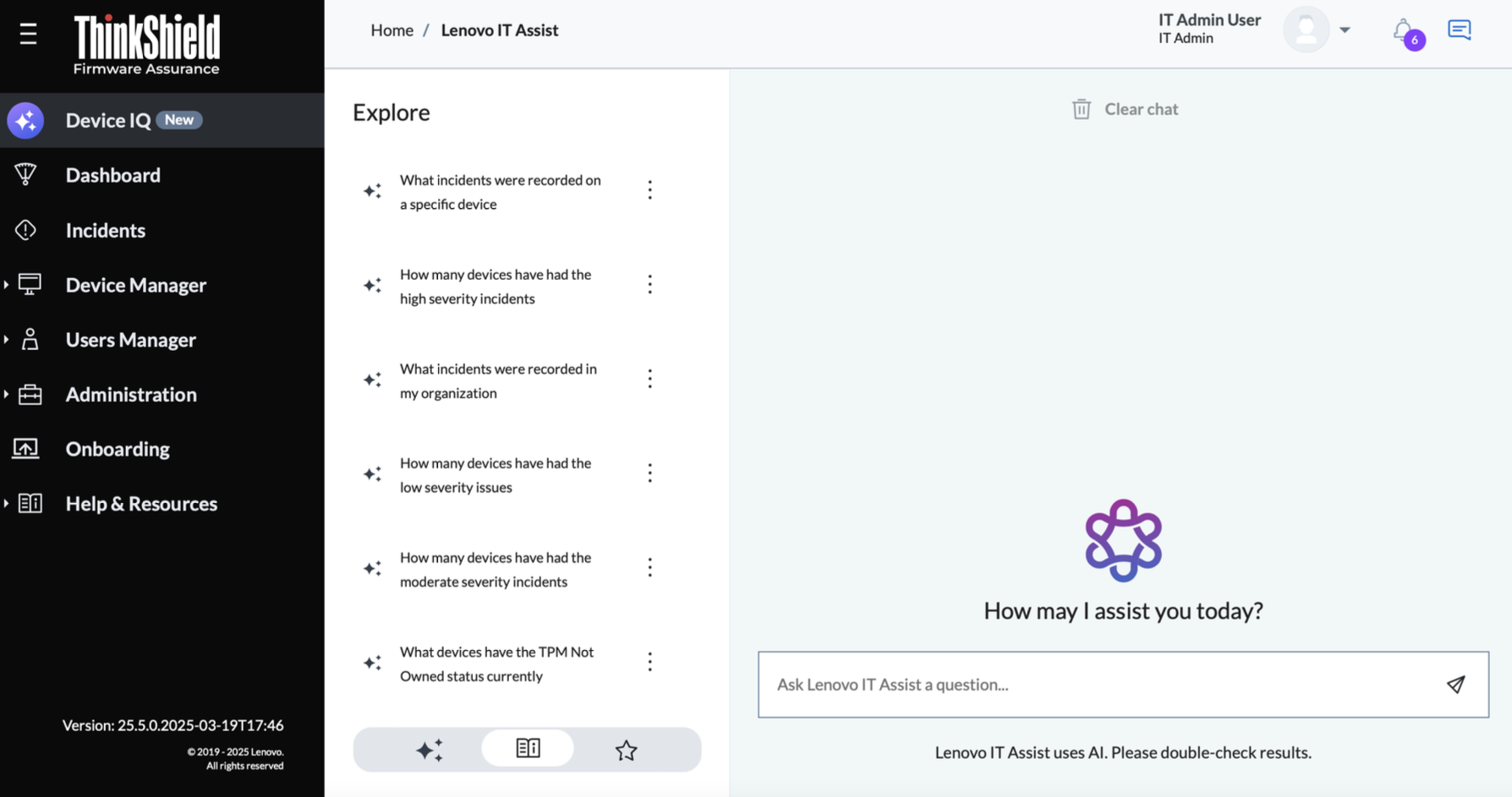Select prompt 'How many devices have had the high severity incidents'
This screenshot has height=797, width=1512.
pyautogui.click(x=496, y=287)
